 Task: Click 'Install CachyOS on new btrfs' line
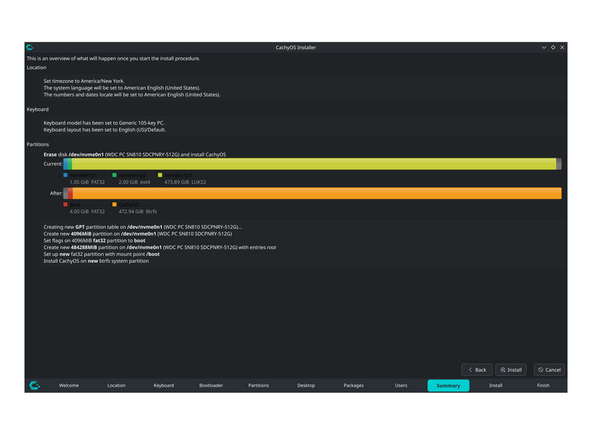(96, 261)
